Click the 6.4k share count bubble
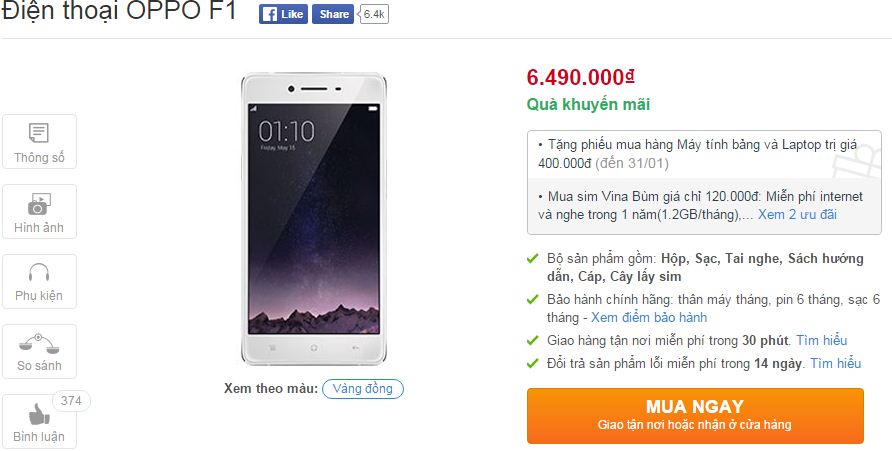The width and height of the screenshot is (892, 451). pyautogui.click(x=373, y=14)
